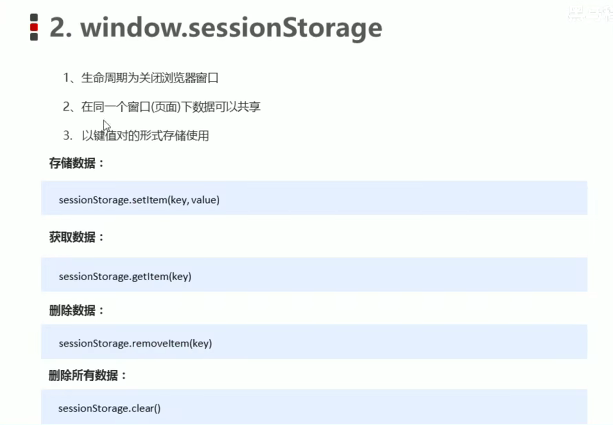Screen dimensions: 613x425
Task: Click the empty right side of the setItem code block
Action: pyautogui.click(x=450, y=199)
